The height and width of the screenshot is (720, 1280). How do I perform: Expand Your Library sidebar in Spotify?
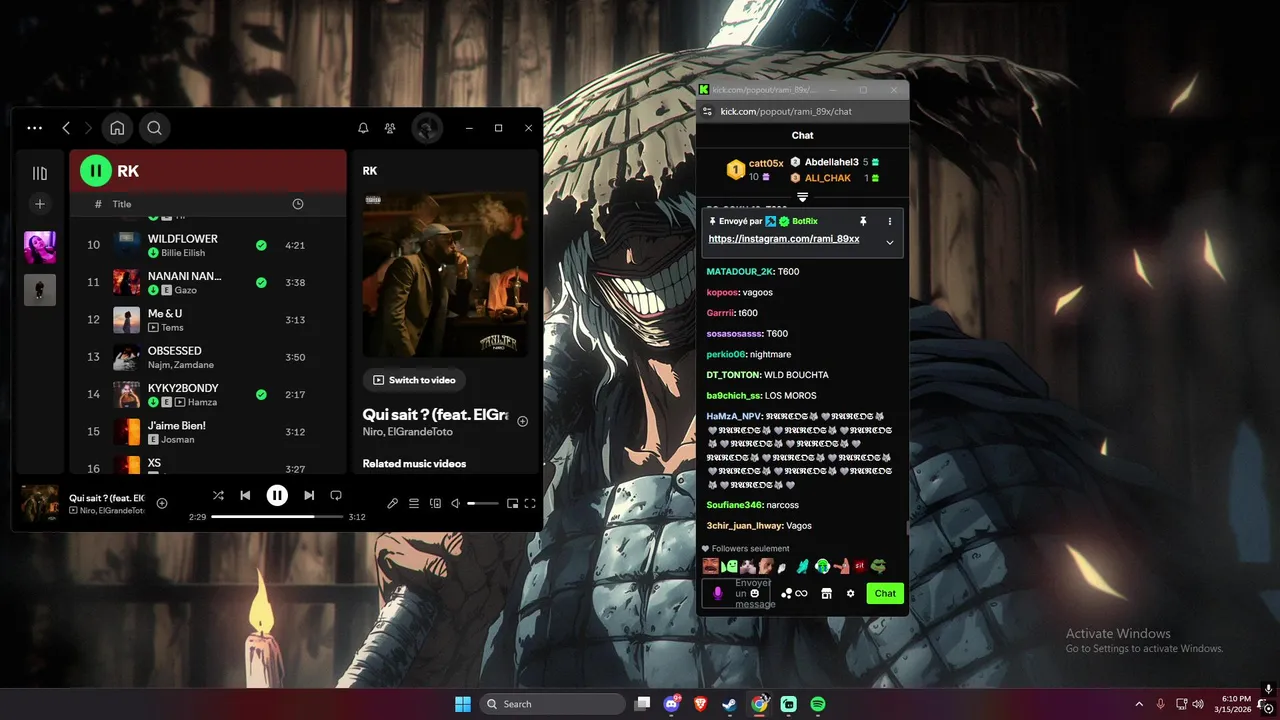click(40, 173)
